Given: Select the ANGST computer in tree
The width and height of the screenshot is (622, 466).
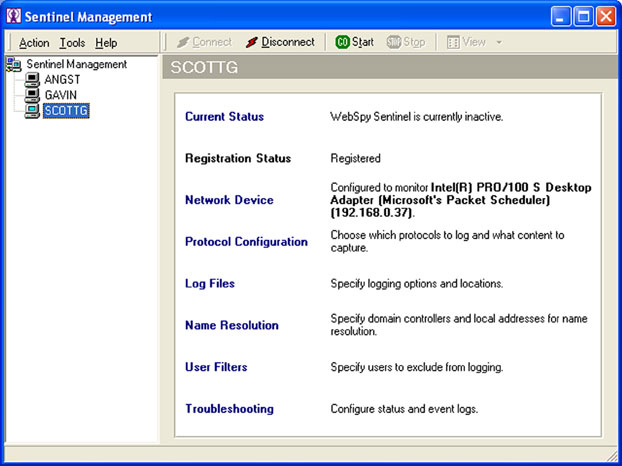Looking at the screenshot, I should tap(62, 79).
